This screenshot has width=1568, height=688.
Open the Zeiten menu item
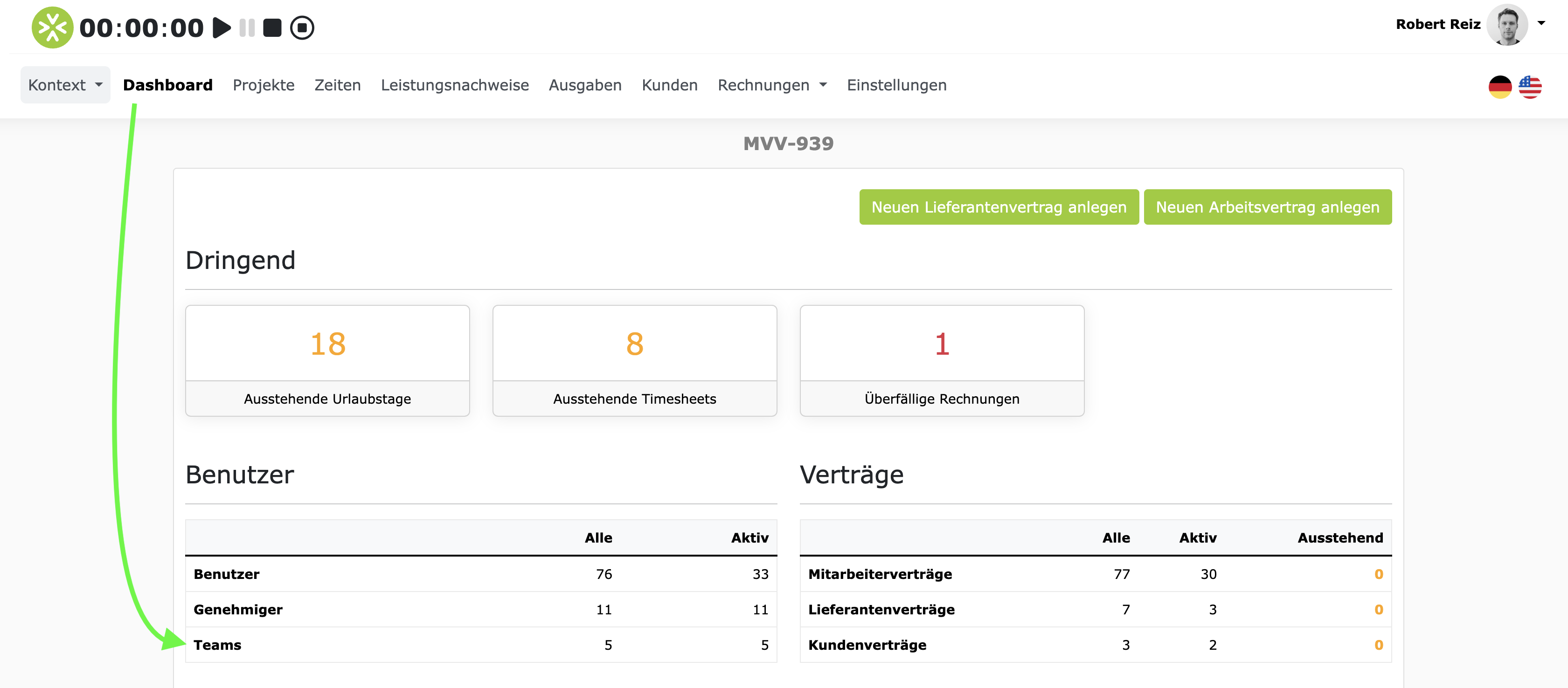(337, 84)
